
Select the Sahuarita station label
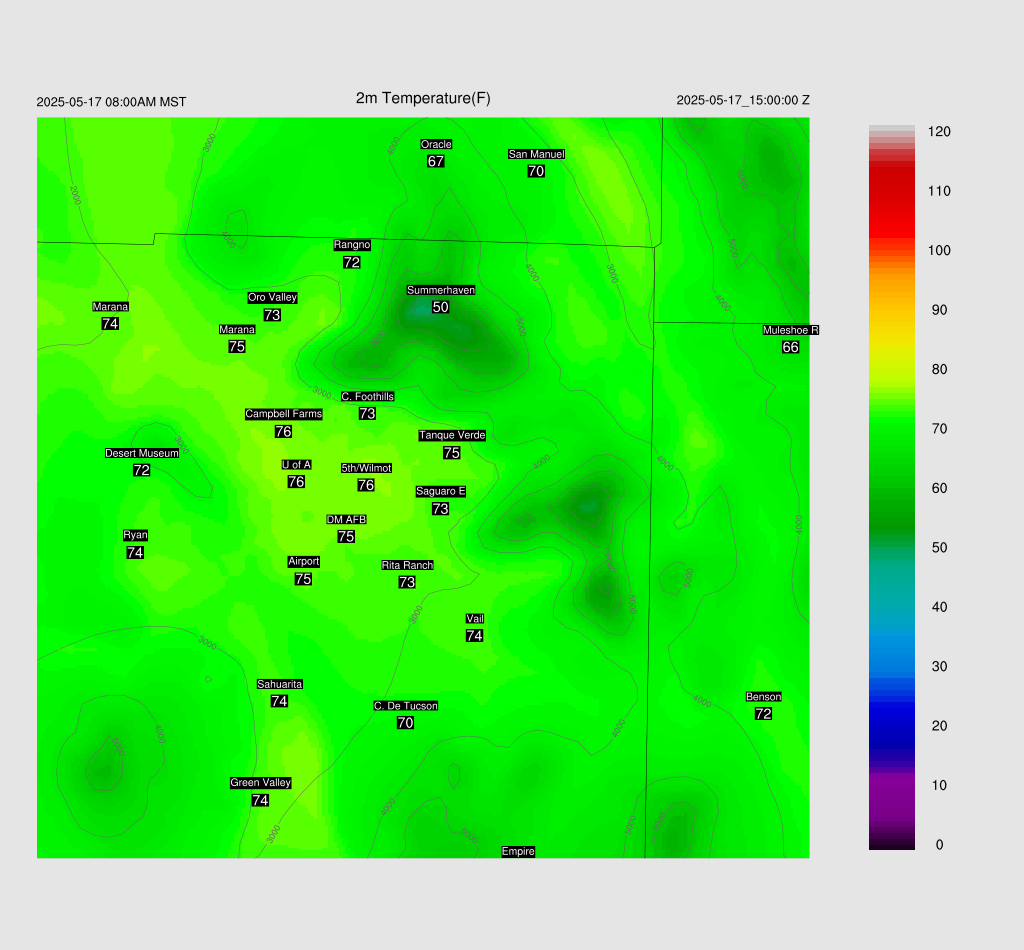[280, 684]
